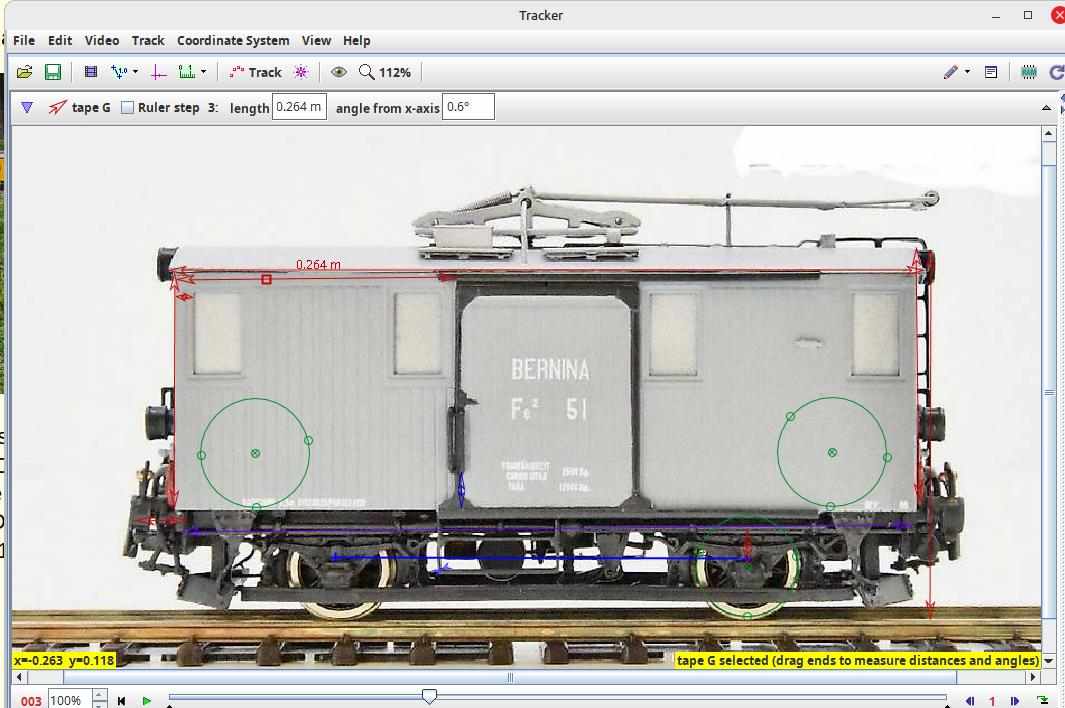Viewport: 1065px width, 708px height.
Task: Expand the pencil tool dropdown arrow
Action: tap(967, 71)
